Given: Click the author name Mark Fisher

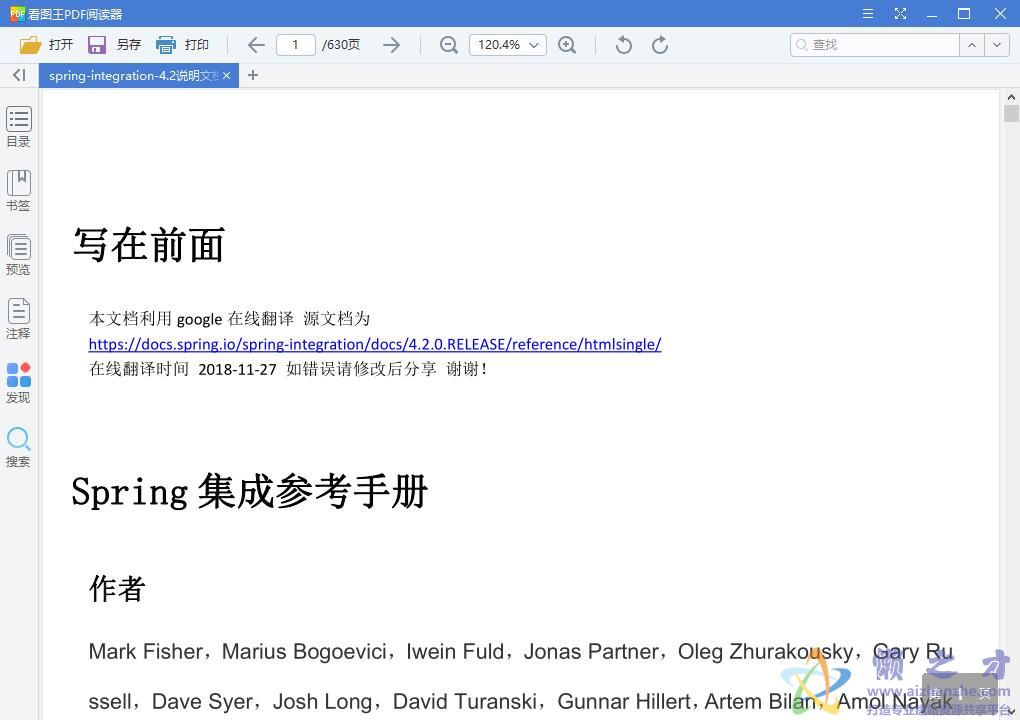Looking at the screenshot, I should 146,651.
